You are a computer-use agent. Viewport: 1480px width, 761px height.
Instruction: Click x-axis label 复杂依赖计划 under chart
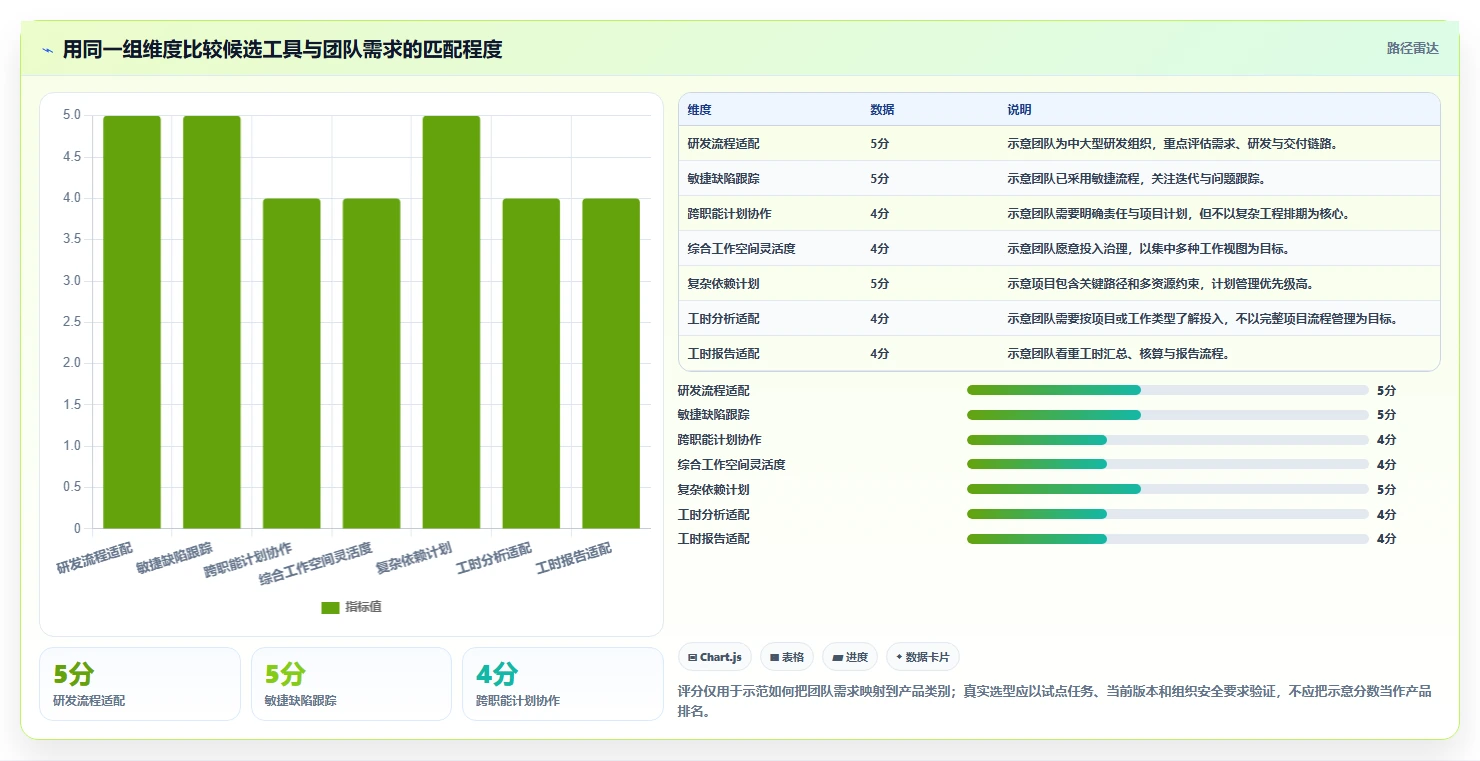(414, 557)
